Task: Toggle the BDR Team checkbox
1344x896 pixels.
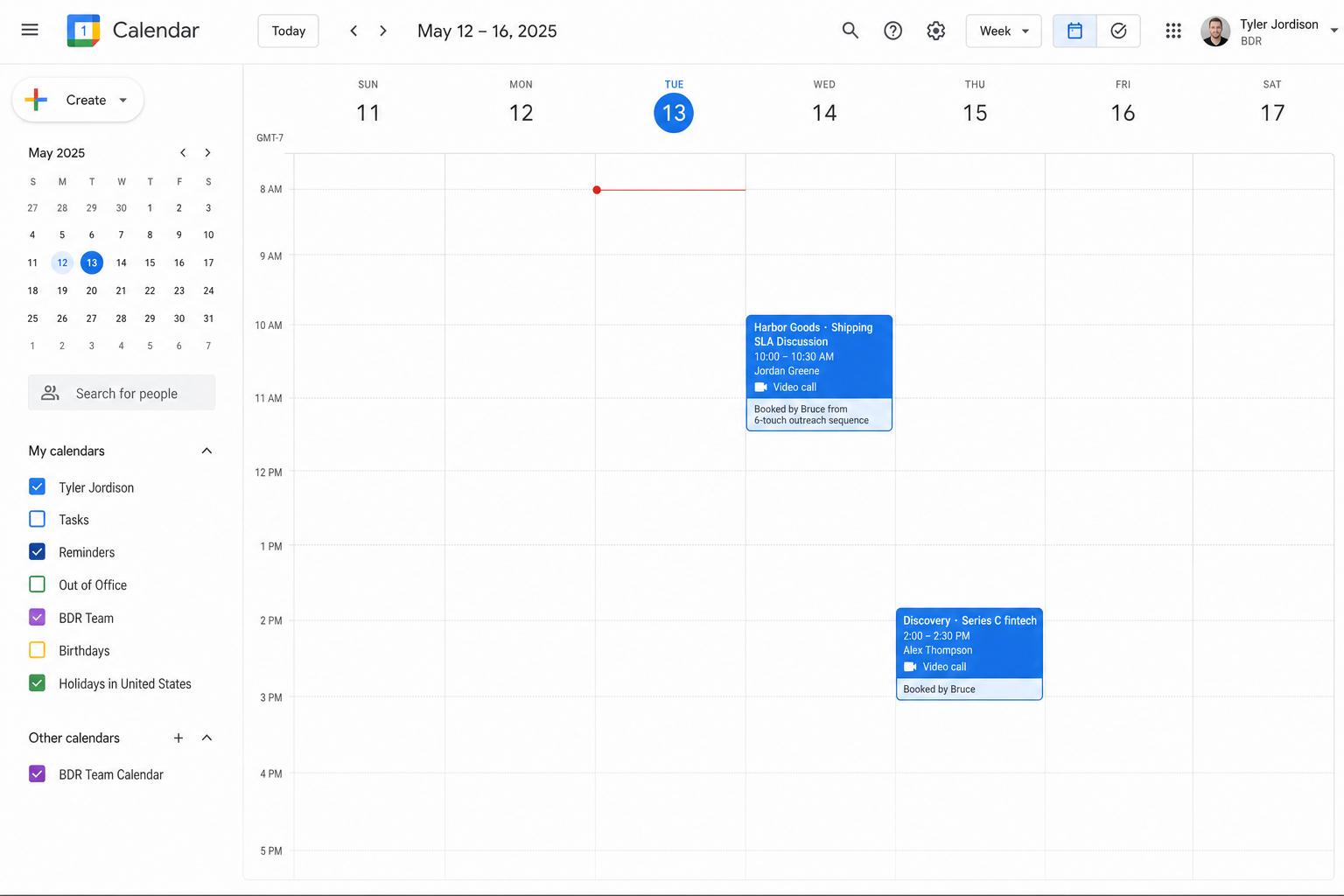Action: 37,617
